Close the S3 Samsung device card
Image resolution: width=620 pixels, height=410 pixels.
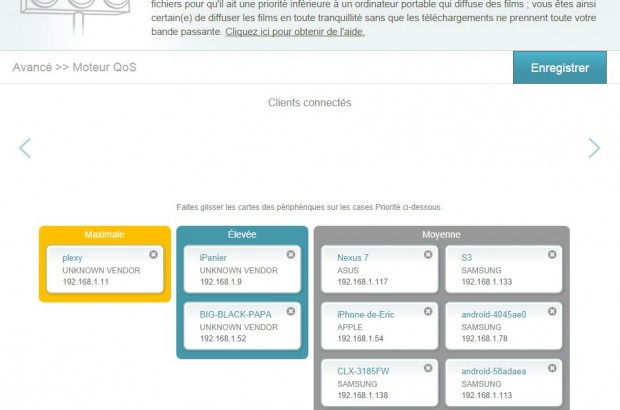coord(551,255)
